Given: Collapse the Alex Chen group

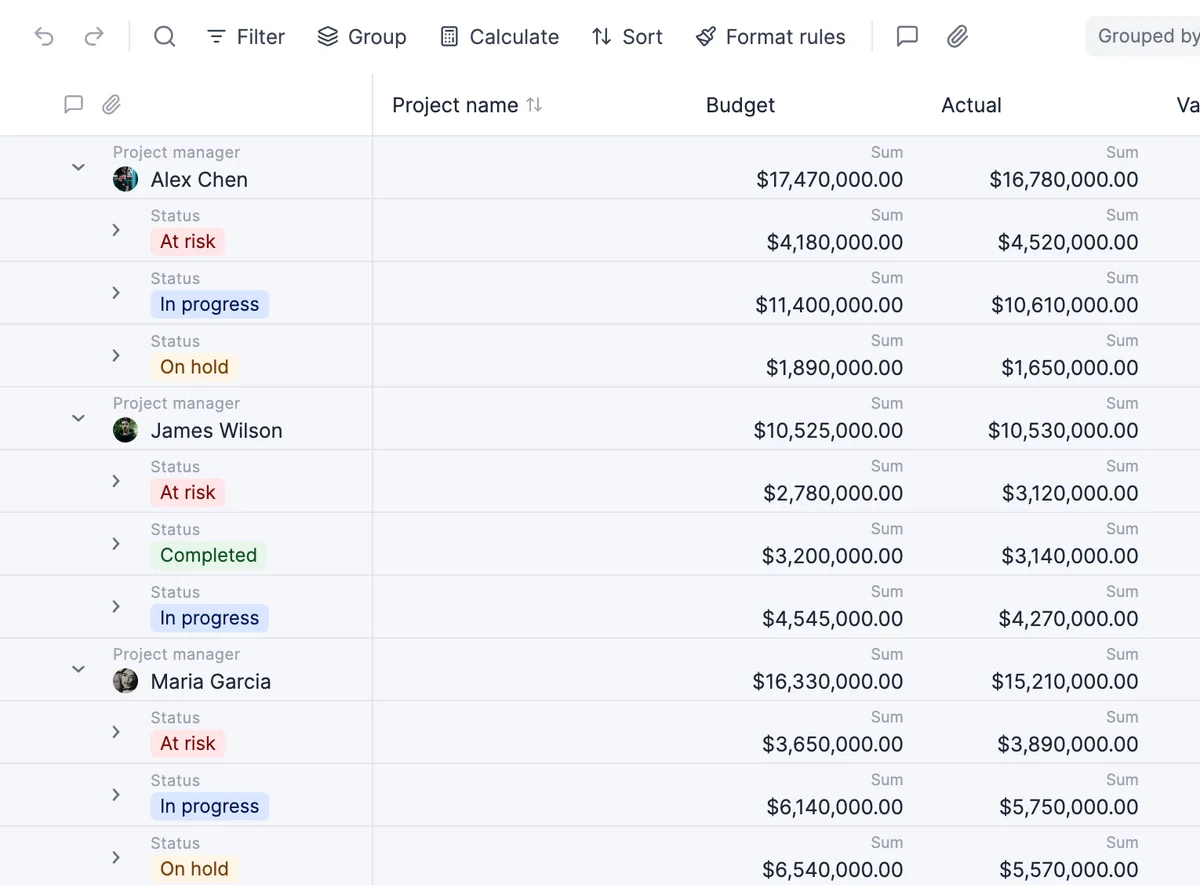Looking at the screenshot, I should (78, 167).
